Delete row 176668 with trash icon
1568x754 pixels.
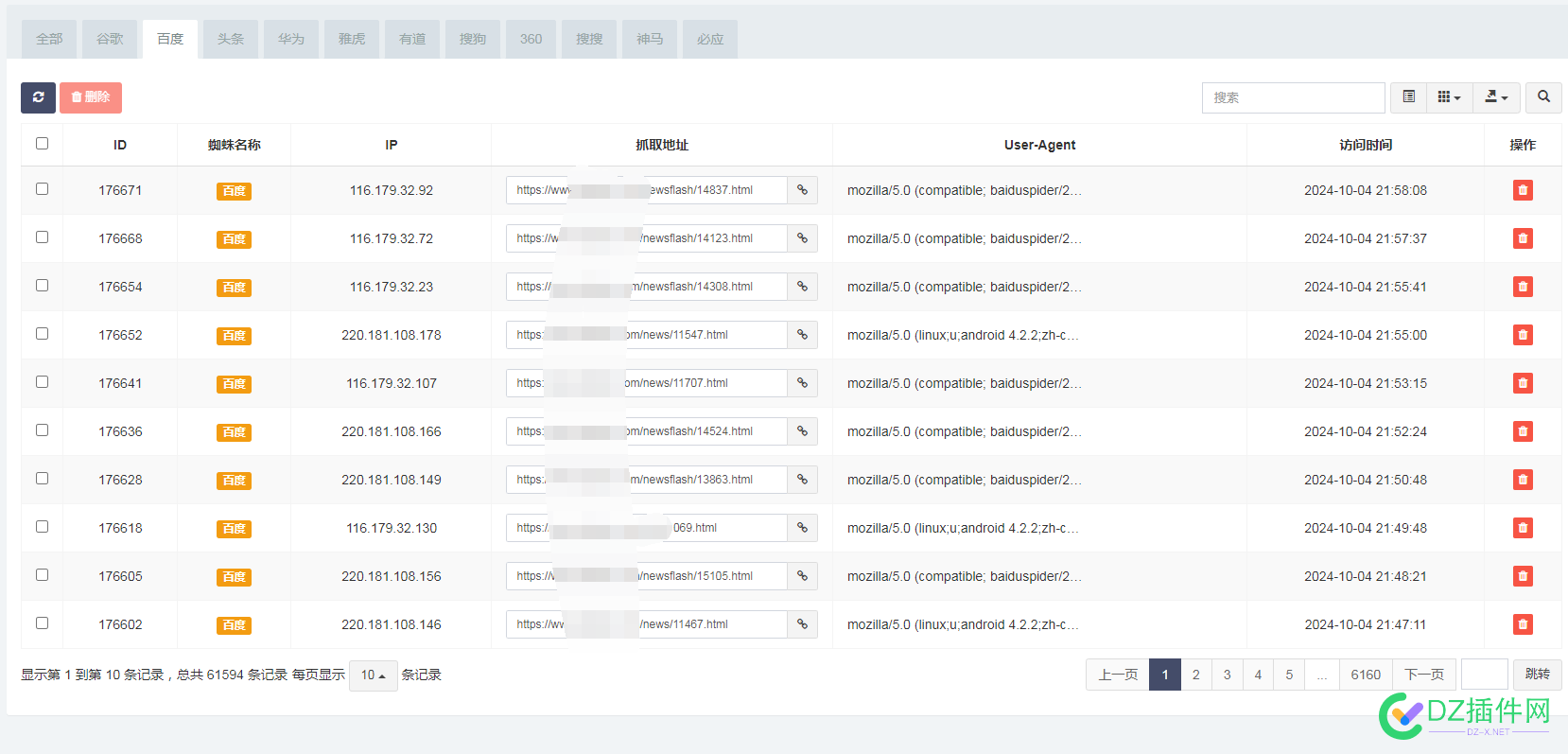1523,238
